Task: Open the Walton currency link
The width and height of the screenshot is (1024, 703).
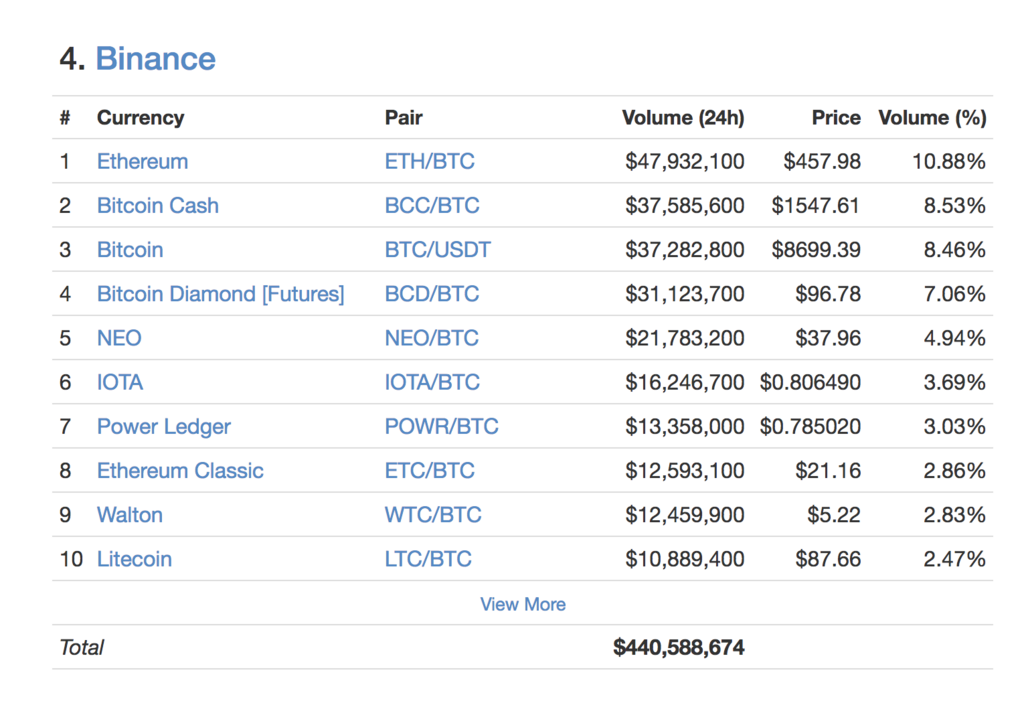Action: [130, 515]
